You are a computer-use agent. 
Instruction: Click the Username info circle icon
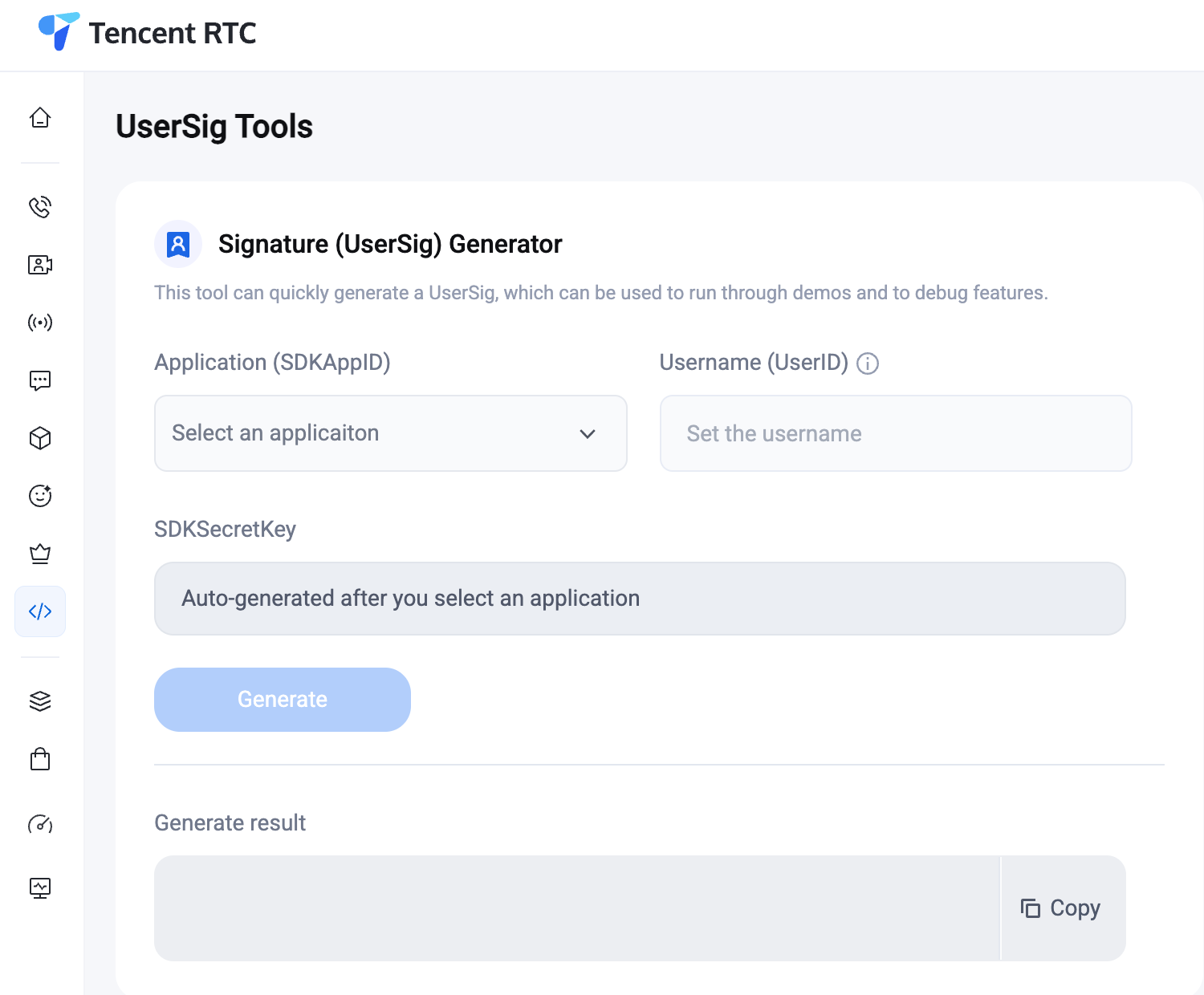[868, 363]
